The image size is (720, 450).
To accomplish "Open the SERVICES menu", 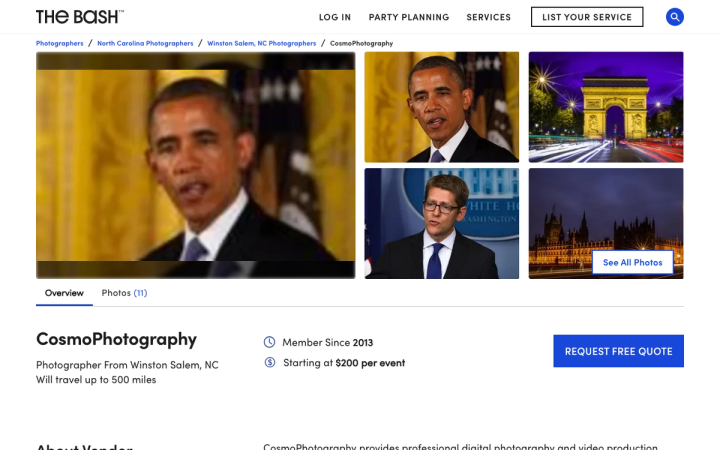I will 489,17.
